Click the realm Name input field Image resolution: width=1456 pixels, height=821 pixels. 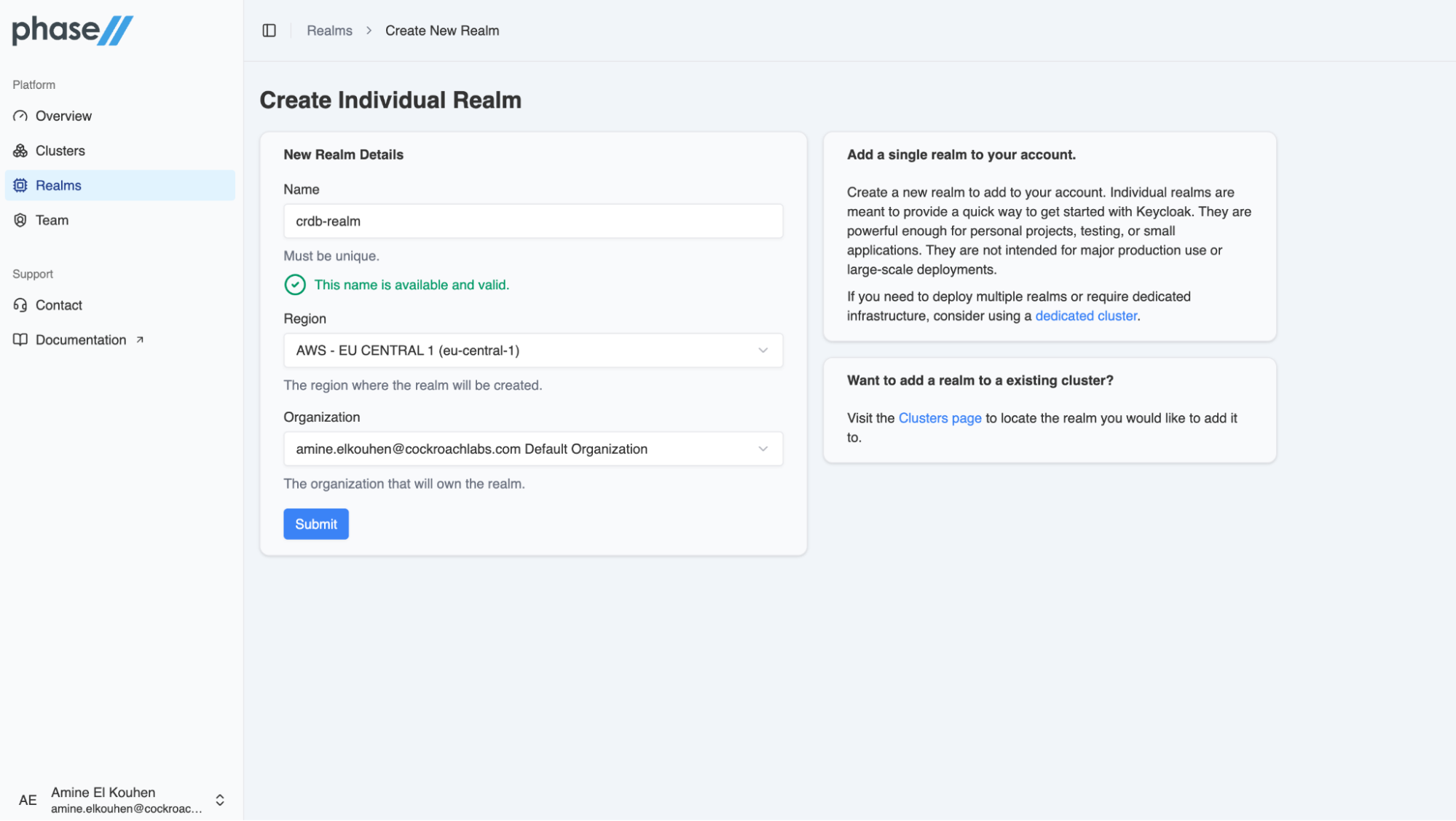point(532,221)
